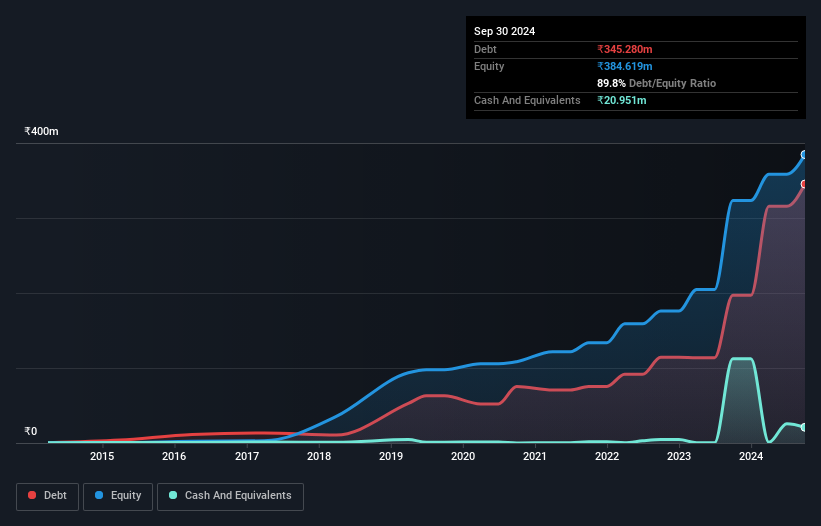This screenshot has width=821, height=526.
Task: Click the ₹384.619m equity value
Action: coord(625,66)
